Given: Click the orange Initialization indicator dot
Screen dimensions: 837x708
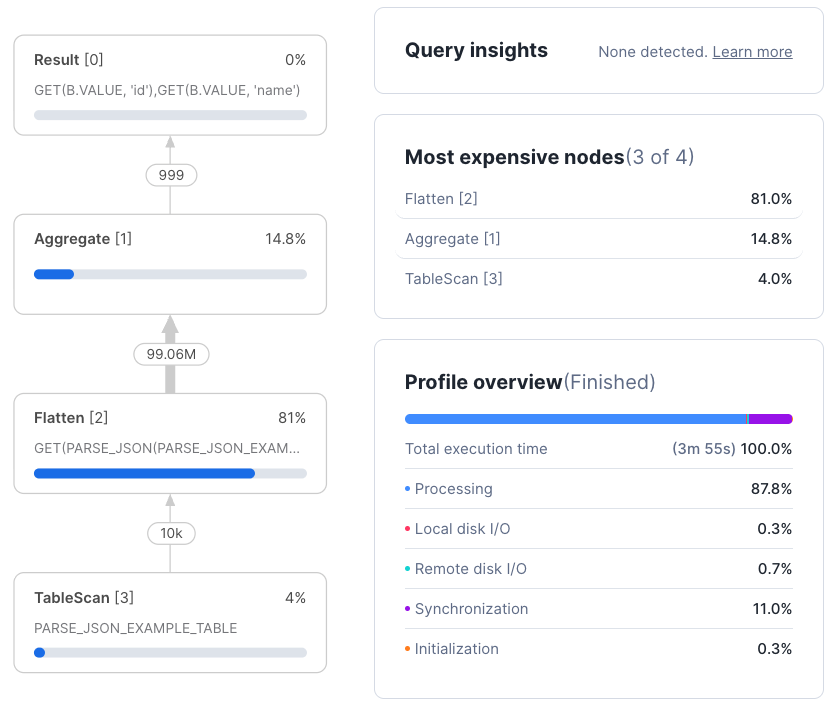Looking at the screenshot, I should 409,649.
